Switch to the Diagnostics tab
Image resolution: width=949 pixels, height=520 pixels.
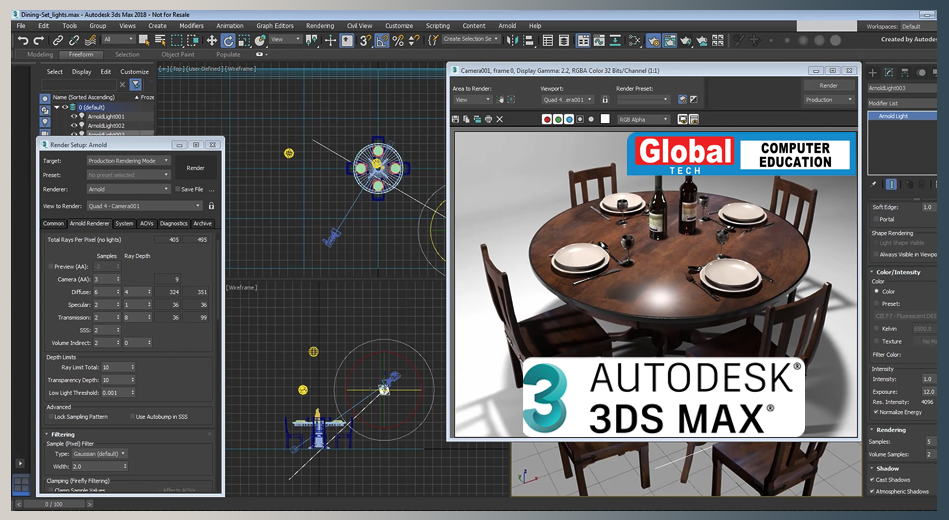coord(173,224)
